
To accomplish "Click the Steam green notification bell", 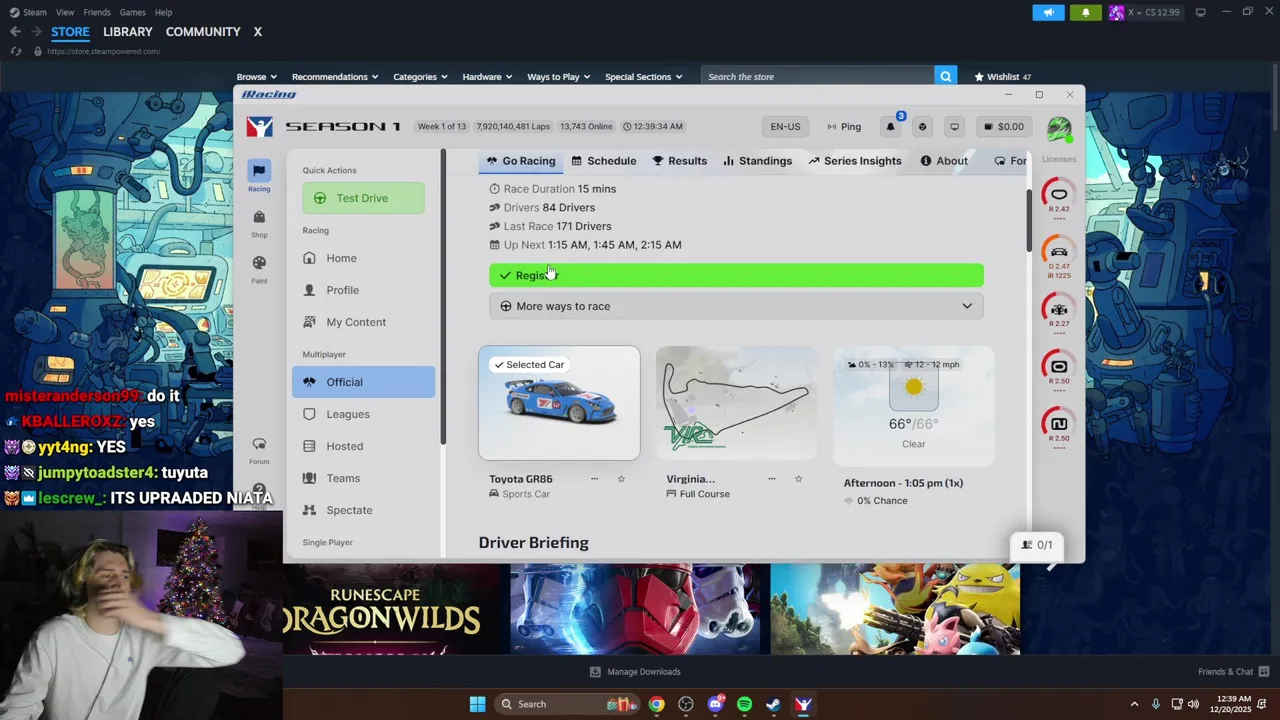I will (x=1086, y=12).
